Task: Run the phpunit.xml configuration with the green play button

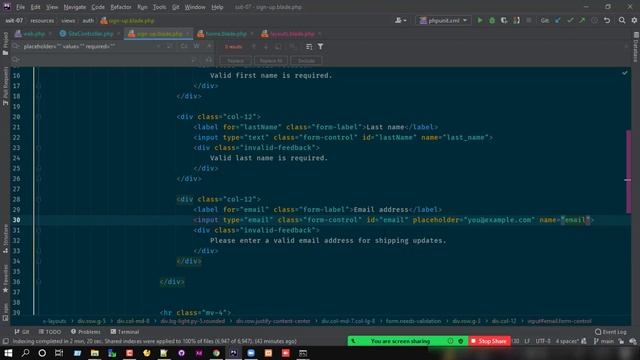Action: click(480, 20)
